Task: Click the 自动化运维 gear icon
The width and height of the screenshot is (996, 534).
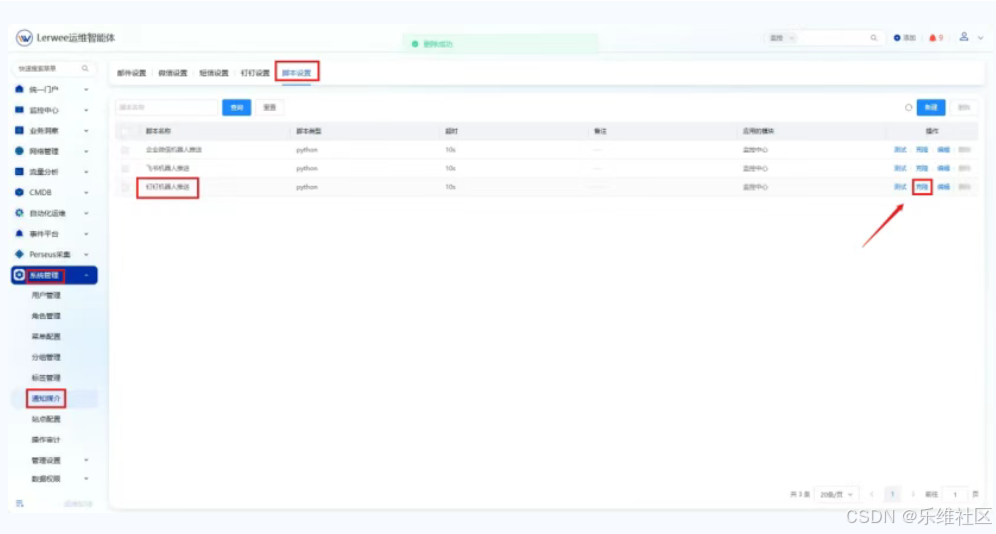Action: [x=19, y=213]
